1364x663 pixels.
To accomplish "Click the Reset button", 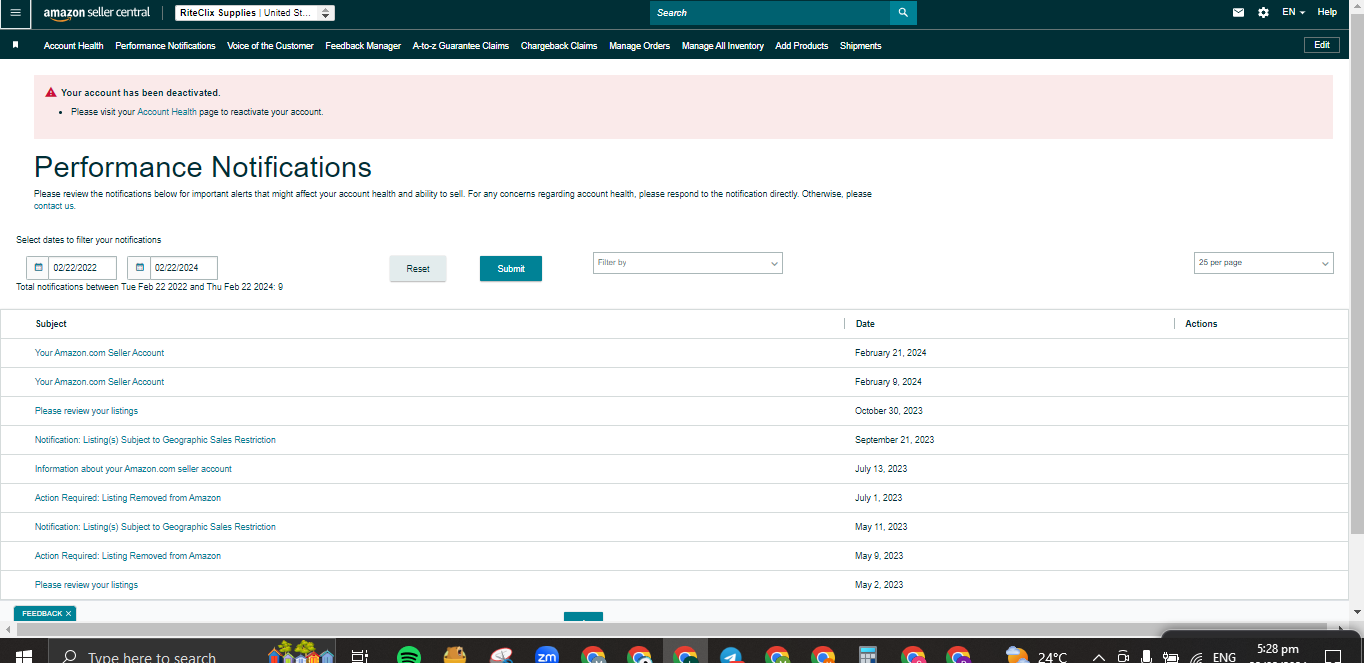I will [x=418, y=268].
